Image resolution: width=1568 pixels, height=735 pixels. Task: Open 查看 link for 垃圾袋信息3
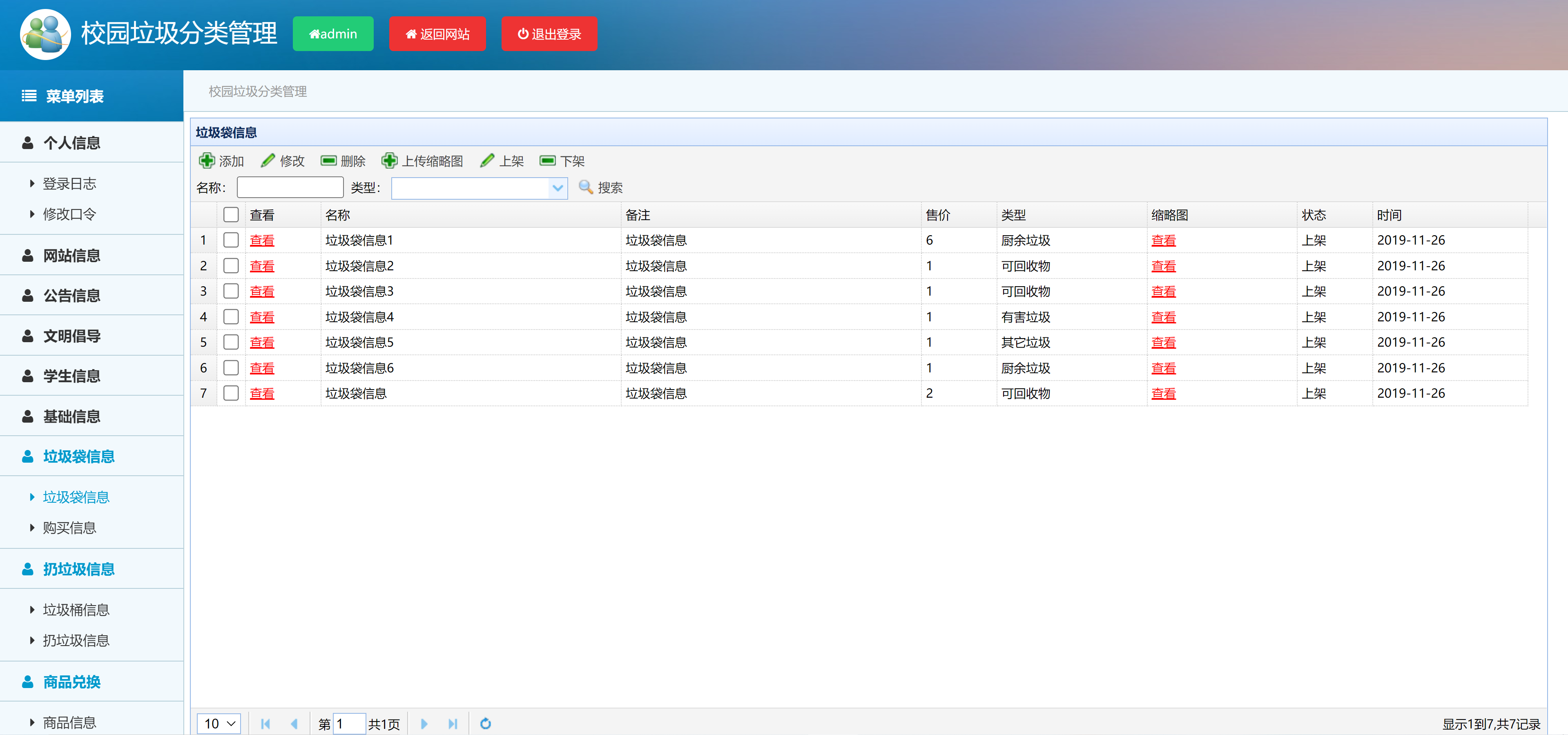(262, 291)
